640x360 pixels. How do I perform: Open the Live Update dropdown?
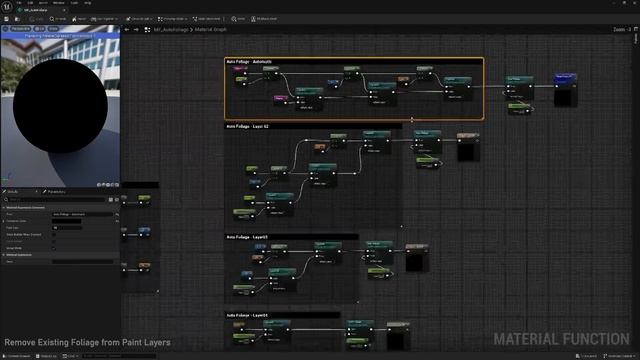(139, 19)
